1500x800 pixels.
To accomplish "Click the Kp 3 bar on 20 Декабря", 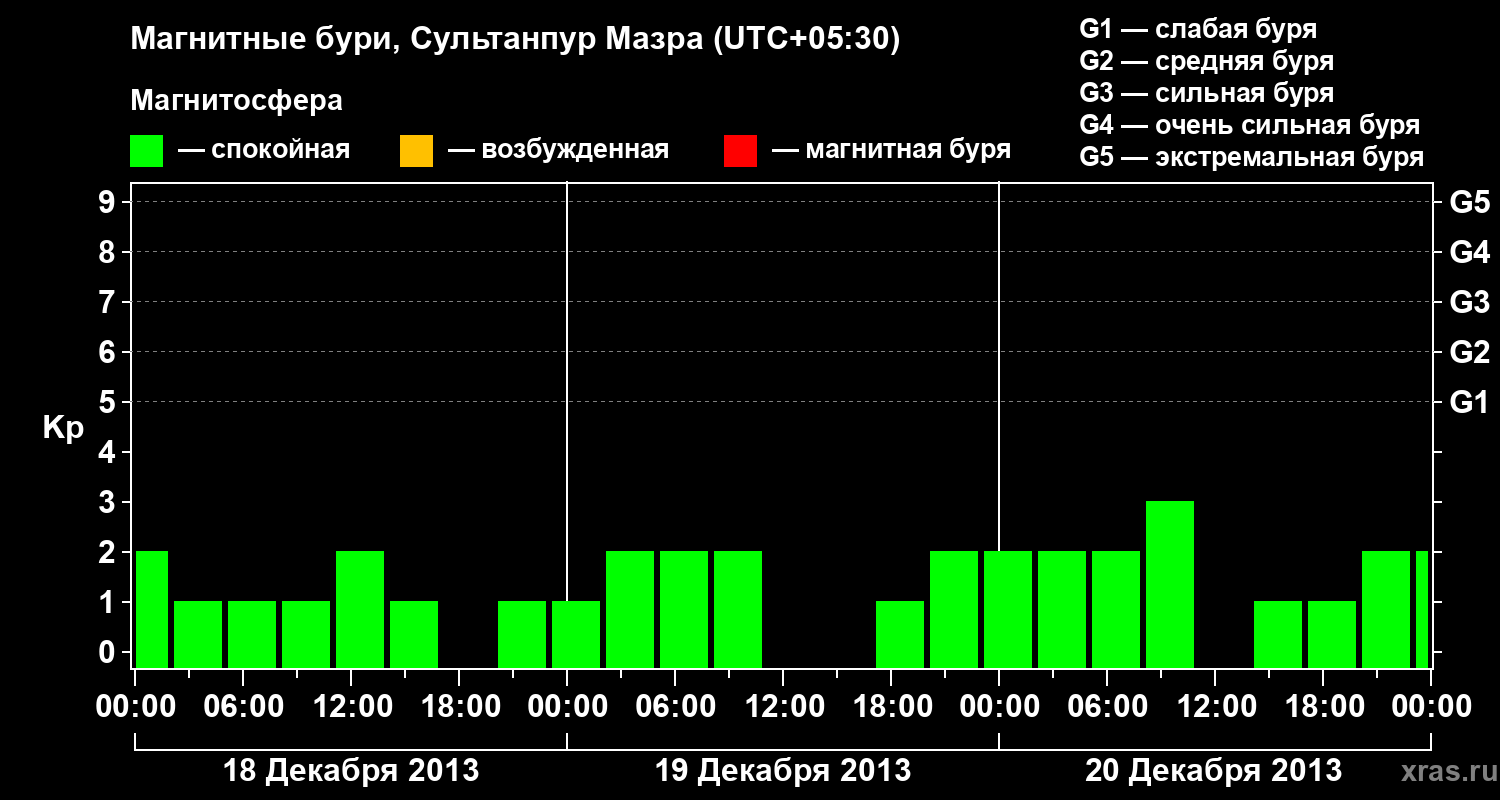I will (1170, 584).
